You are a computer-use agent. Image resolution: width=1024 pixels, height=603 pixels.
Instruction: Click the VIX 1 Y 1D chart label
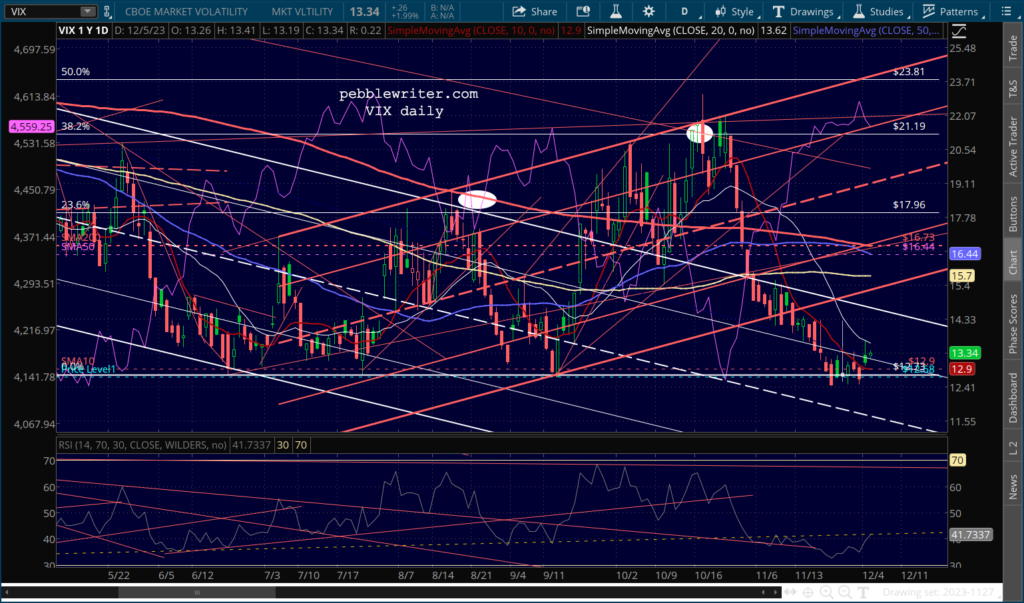[84, 31]
